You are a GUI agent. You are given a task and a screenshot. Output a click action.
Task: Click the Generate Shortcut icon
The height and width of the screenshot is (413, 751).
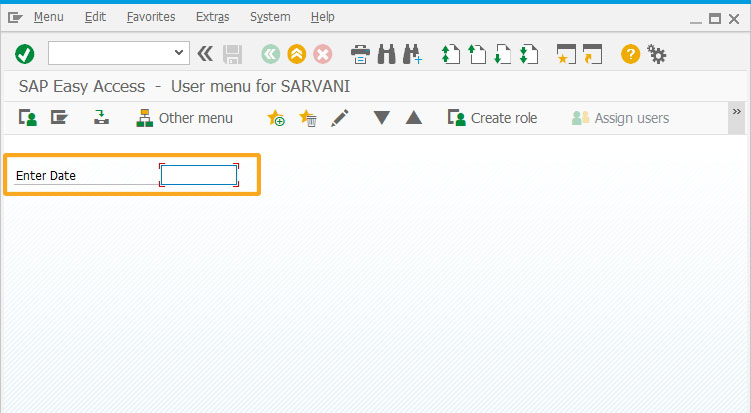(592, 54)
